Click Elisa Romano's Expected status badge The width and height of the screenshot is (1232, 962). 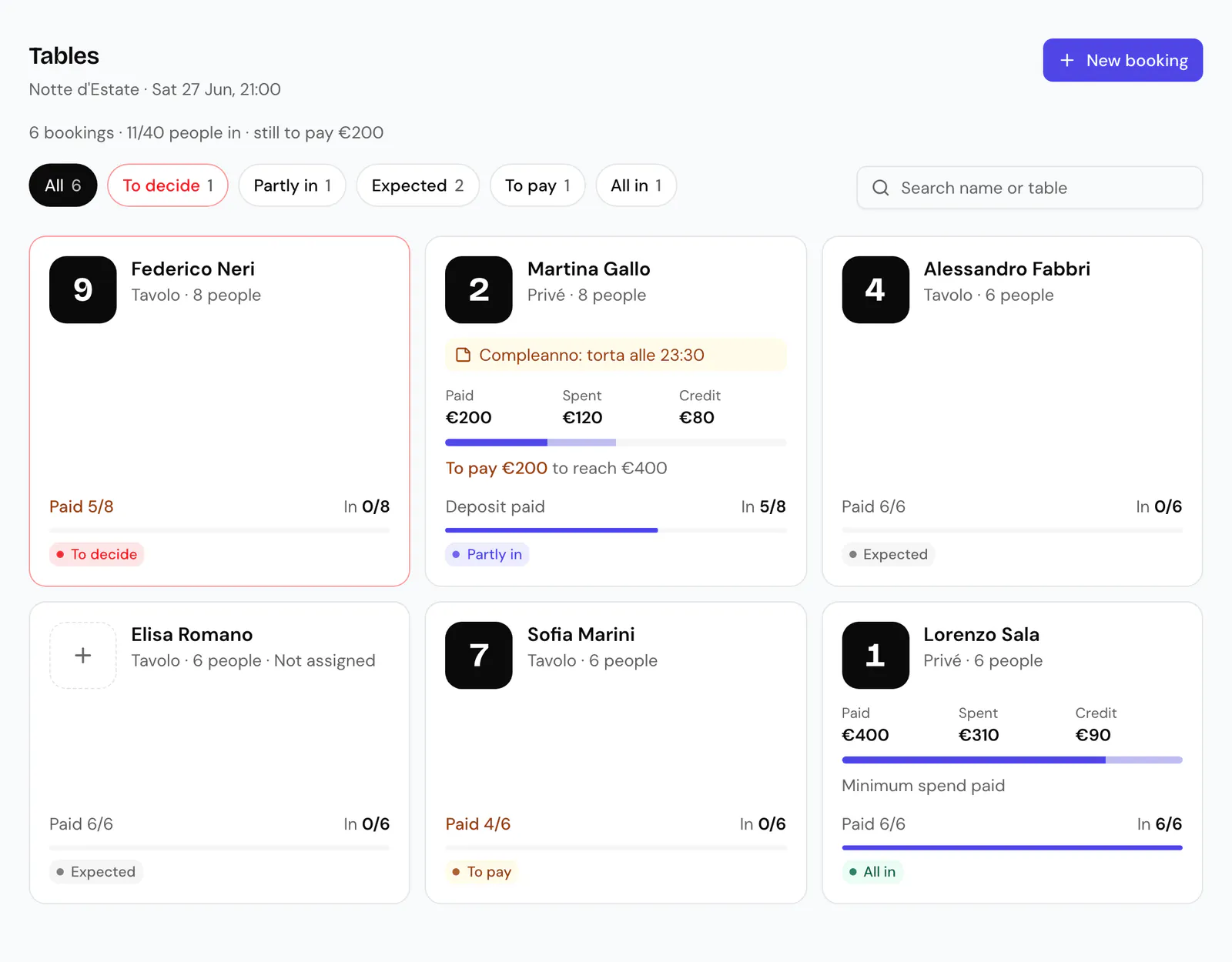[95, 872]
